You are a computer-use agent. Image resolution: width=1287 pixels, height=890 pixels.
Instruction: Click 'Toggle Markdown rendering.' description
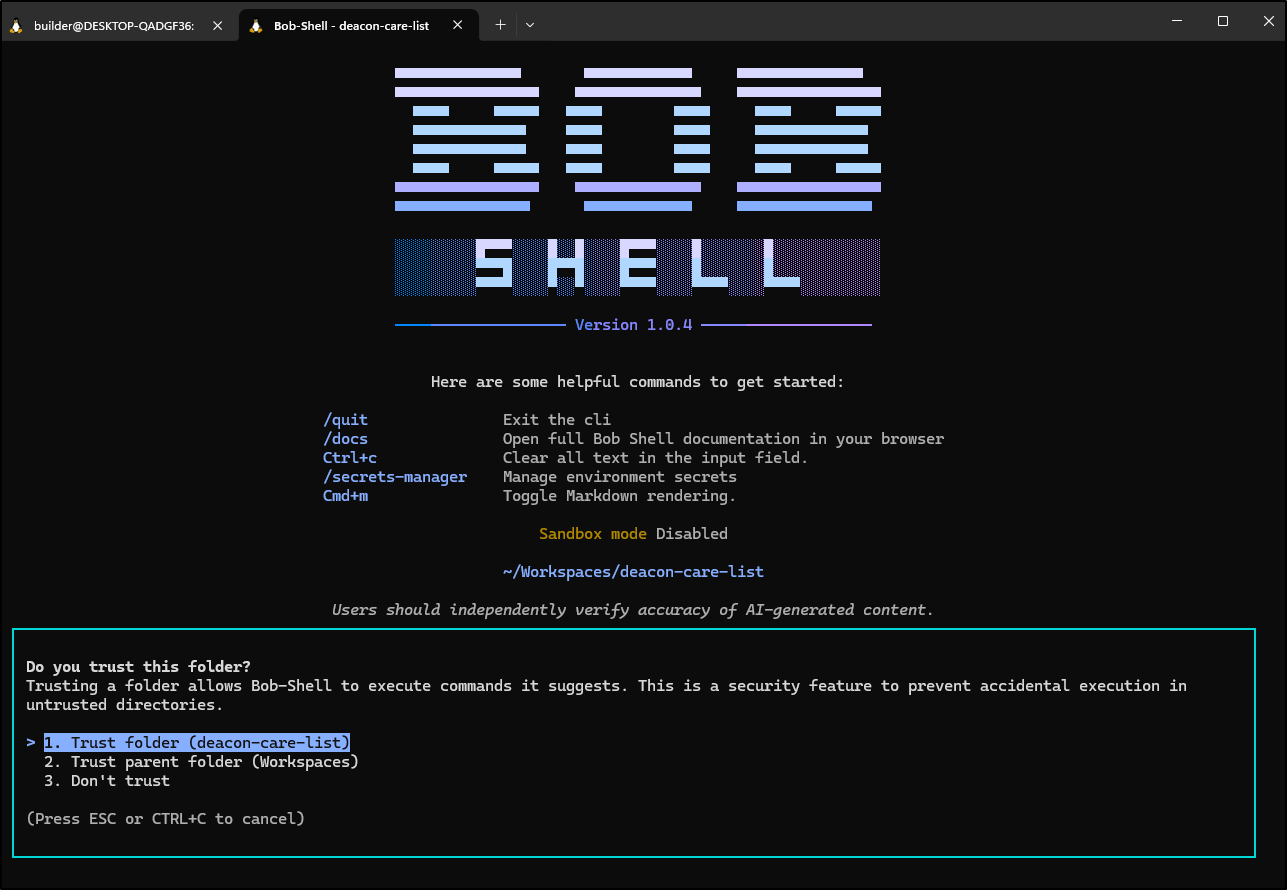pos(620,496)
